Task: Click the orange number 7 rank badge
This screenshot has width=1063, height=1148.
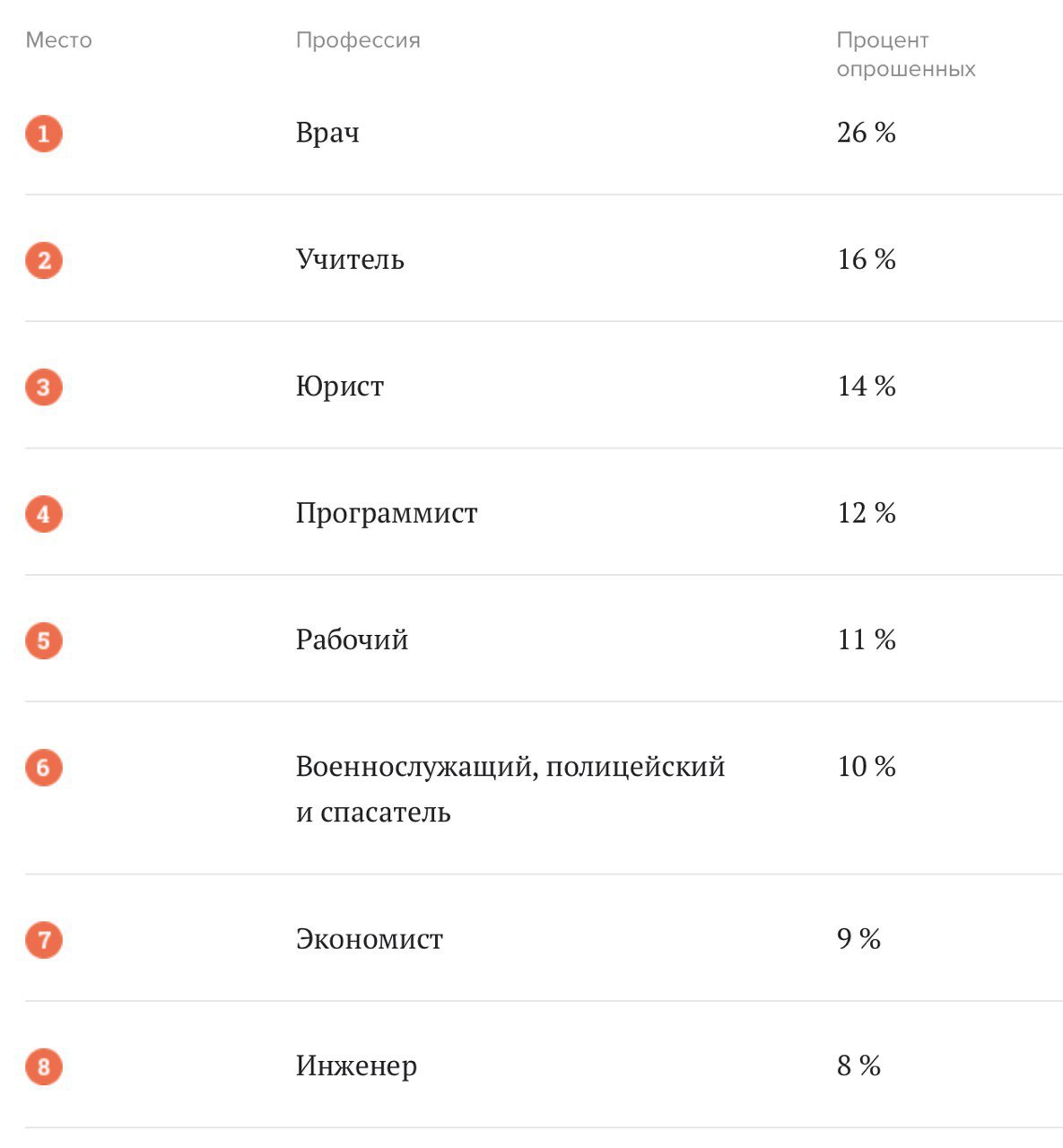Action: pyautogui.click(x=43, y=940)
